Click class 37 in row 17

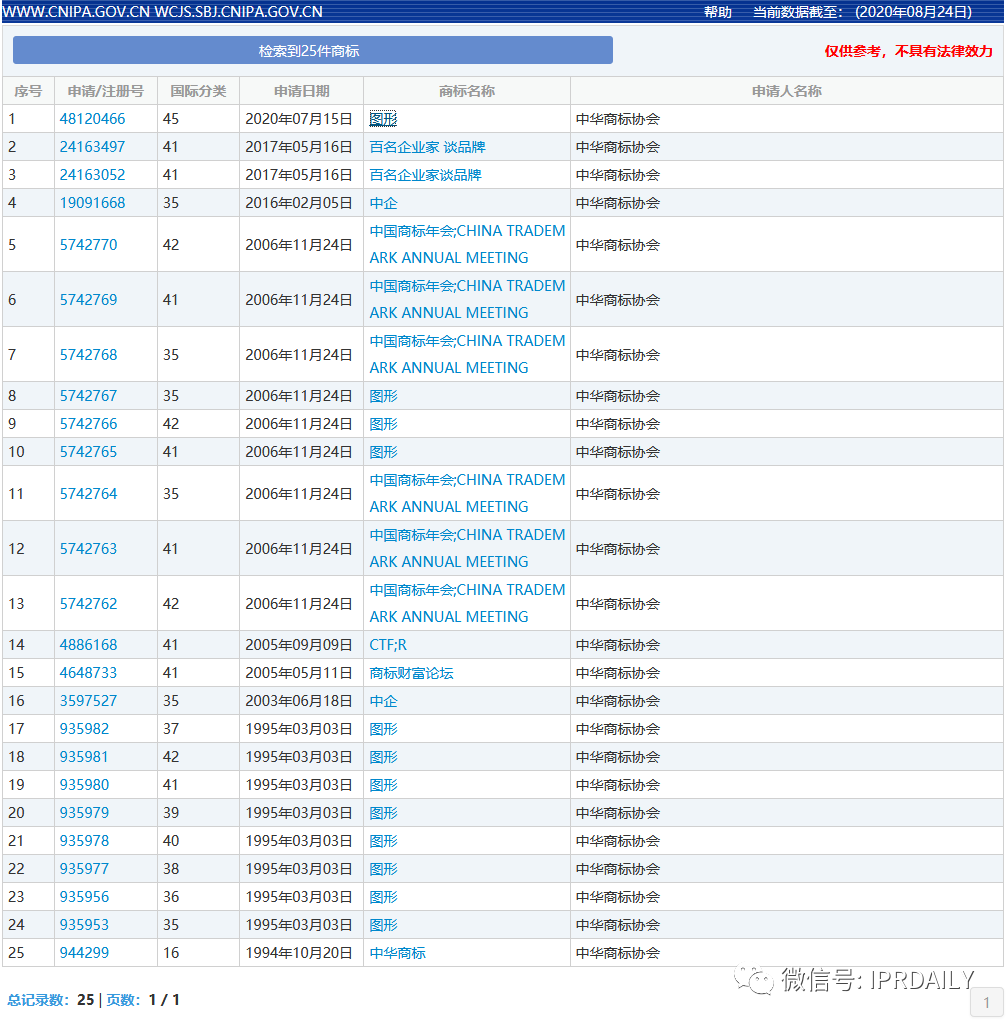(170, 729)
